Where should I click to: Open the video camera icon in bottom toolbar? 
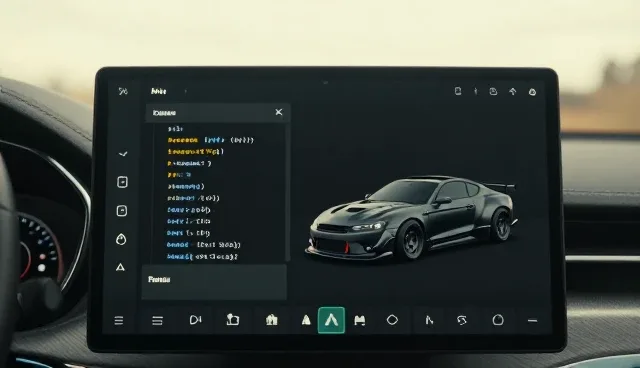196,320
